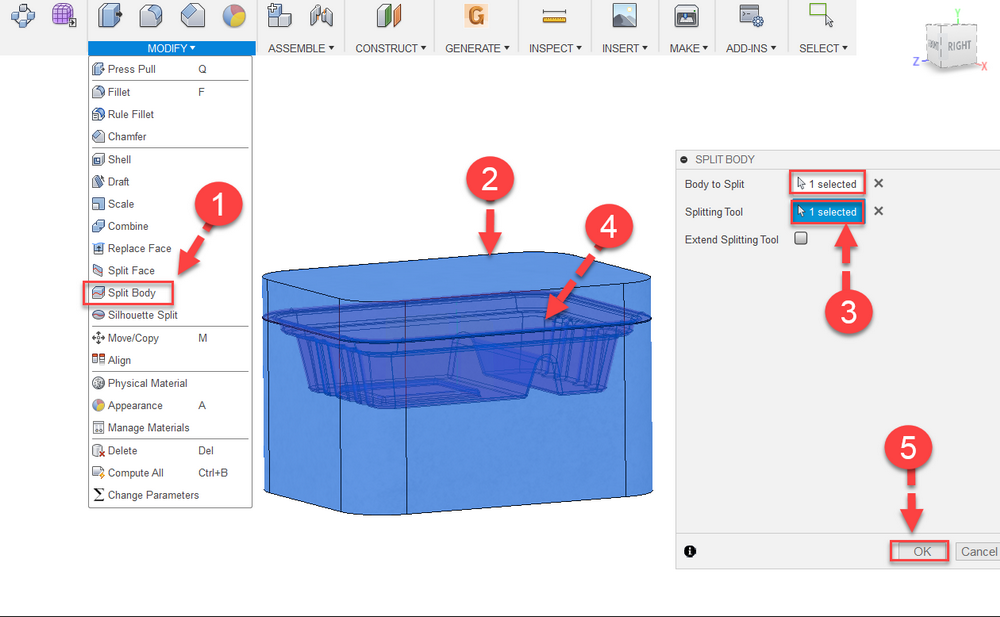This screenshot has width=1000, height=617.
Task: Open the Make dropdown
Action: coord(687,47)
